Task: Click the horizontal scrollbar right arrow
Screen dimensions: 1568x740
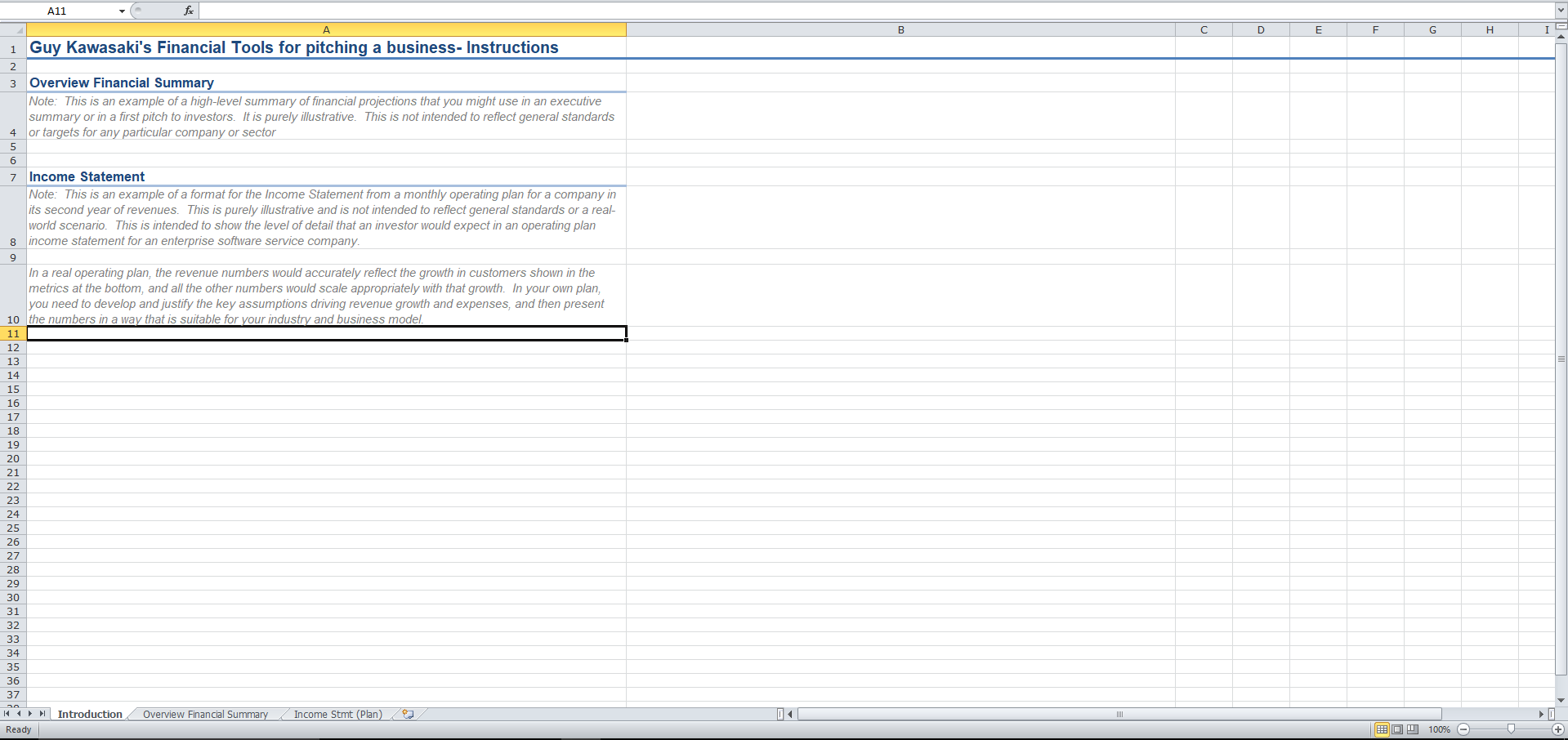Action: [1542, 714]
